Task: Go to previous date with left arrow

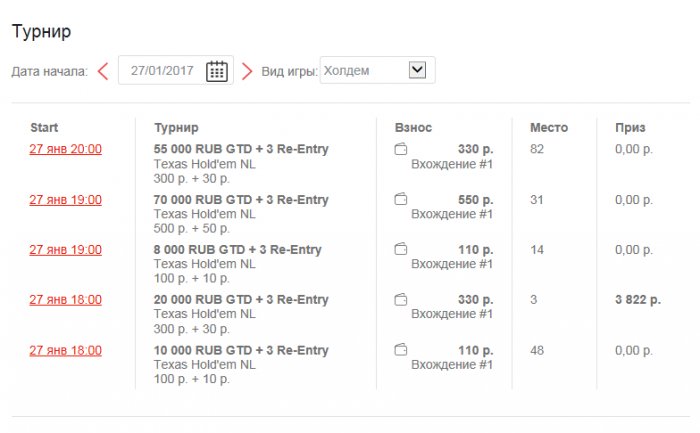Action: 103,71
